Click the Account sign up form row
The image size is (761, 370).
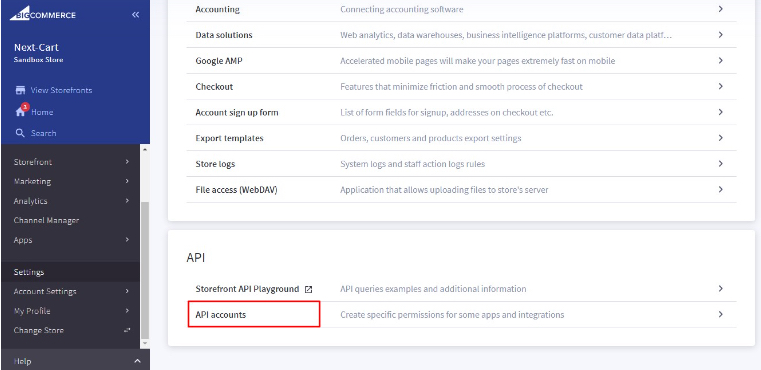point(461,112)
